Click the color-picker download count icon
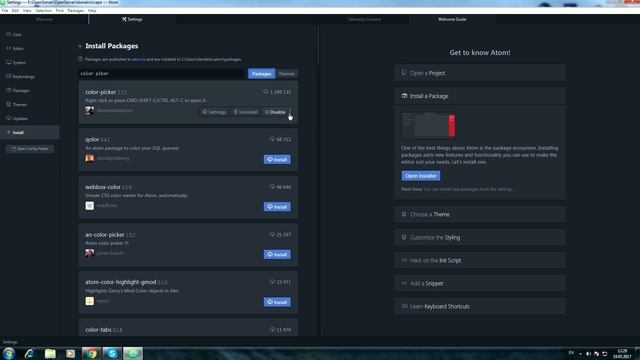640x360 pixels. 266,92
